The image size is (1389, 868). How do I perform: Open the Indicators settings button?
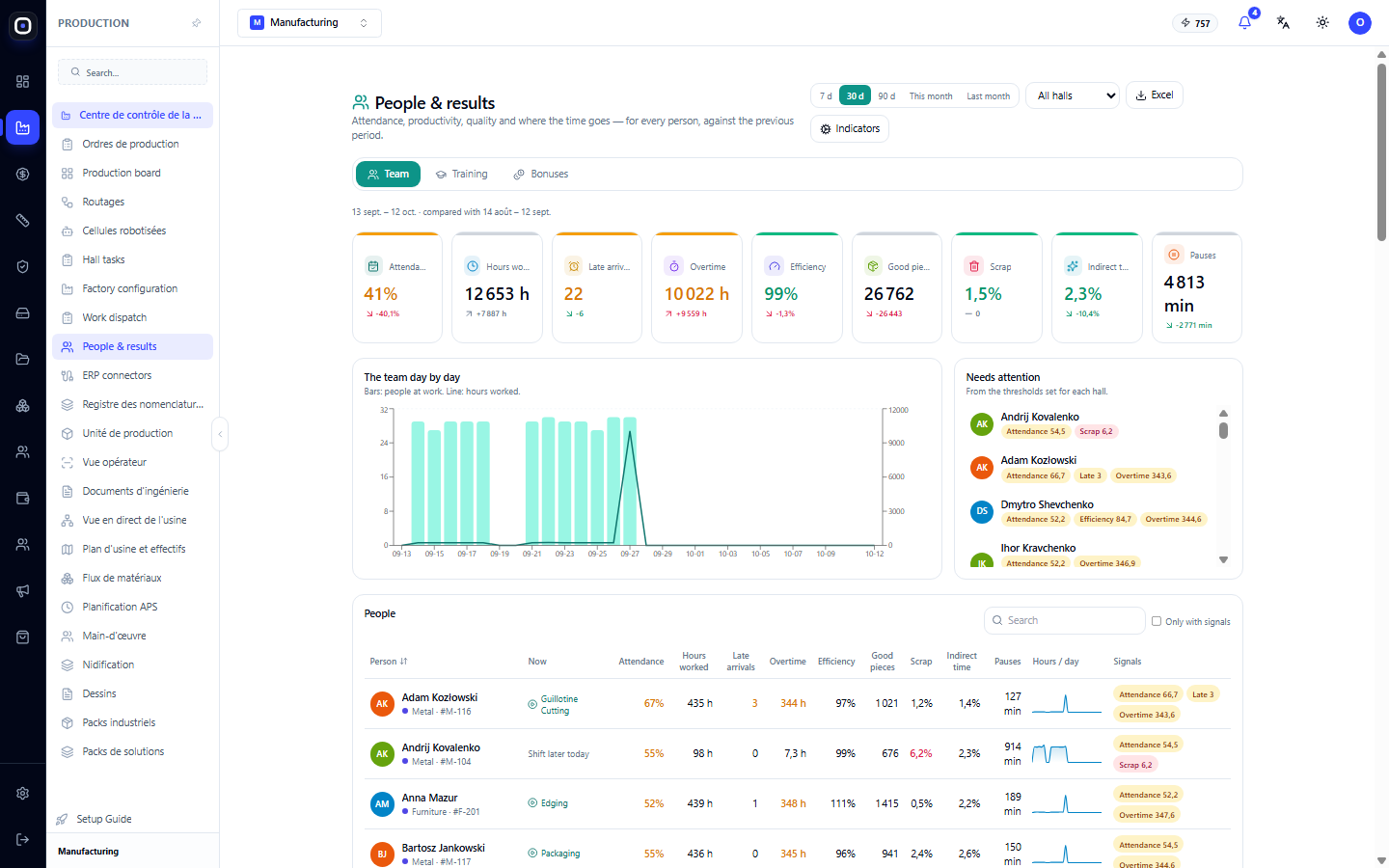pos(850,129)
